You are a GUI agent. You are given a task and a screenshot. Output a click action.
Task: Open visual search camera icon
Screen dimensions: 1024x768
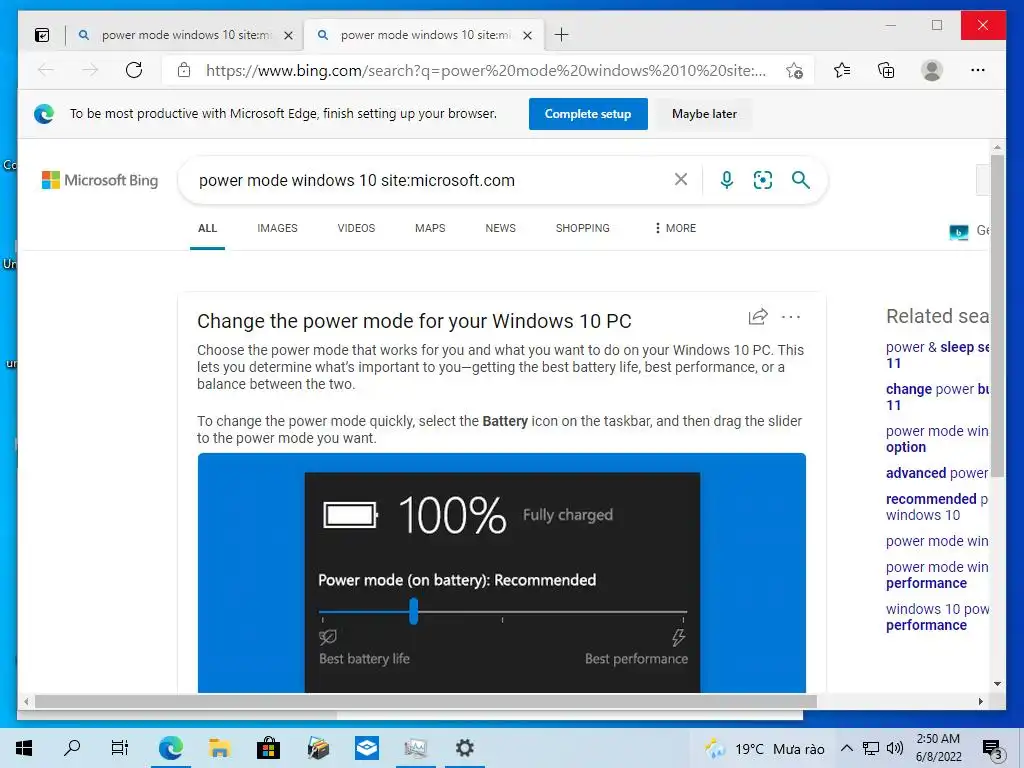(x=763, y=180)
